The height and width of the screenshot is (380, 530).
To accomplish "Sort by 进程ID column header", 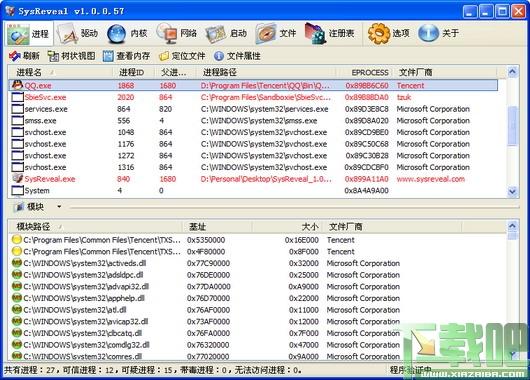I will (x=134, y=72).
